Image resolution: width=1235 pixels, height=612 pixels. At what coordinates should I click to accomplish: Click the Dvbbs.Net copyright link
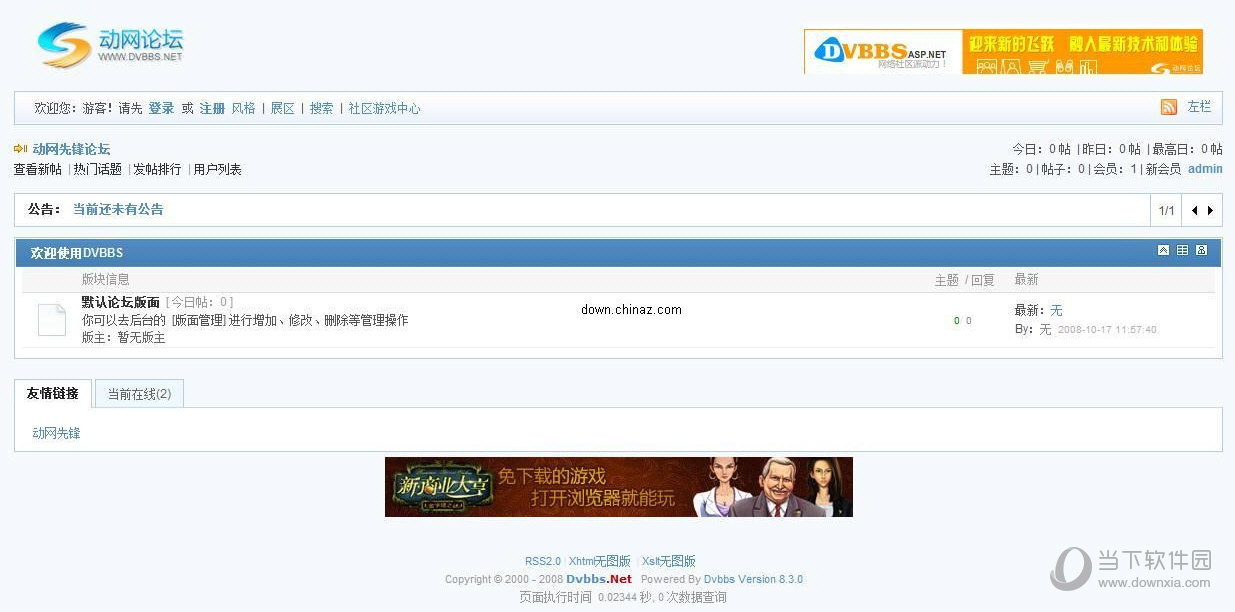(x=599, y=579)
